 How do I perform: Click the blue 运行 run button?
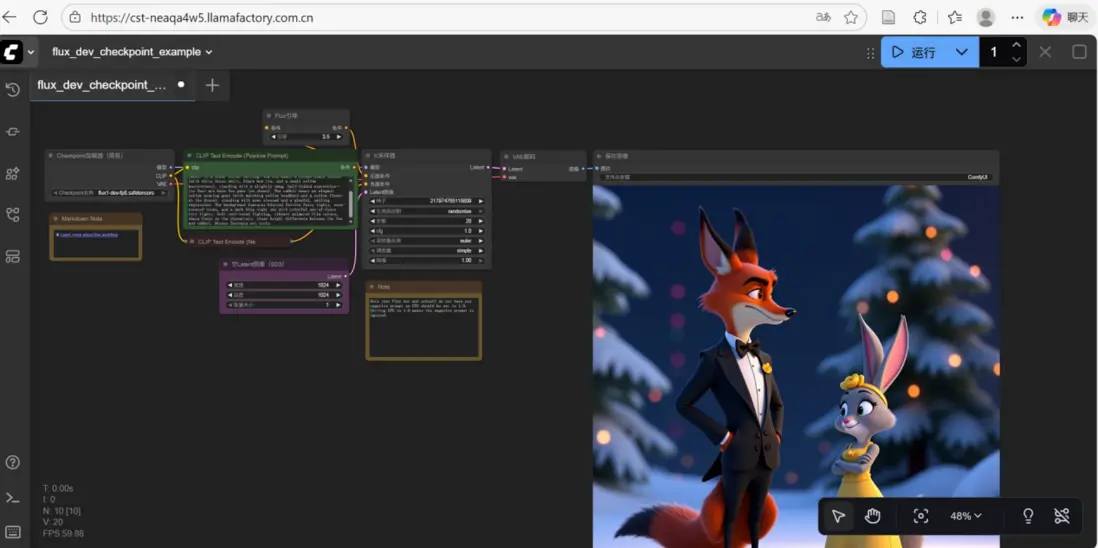pos(914,52)
